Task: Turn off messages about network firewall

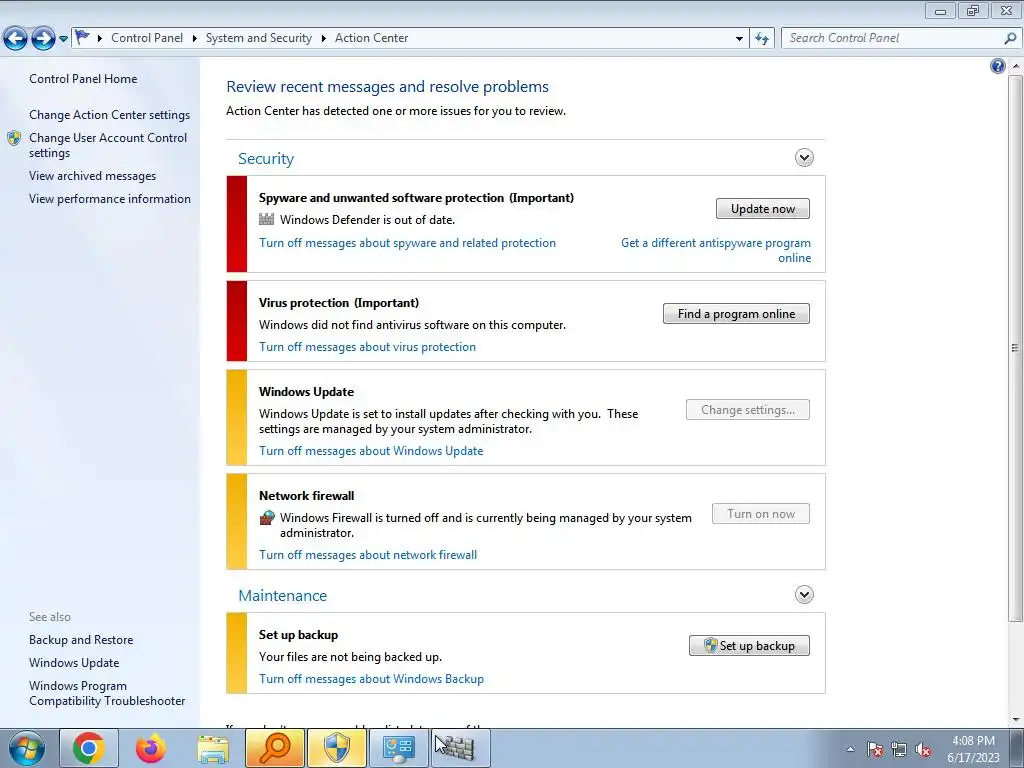Action: click(368, 554)
